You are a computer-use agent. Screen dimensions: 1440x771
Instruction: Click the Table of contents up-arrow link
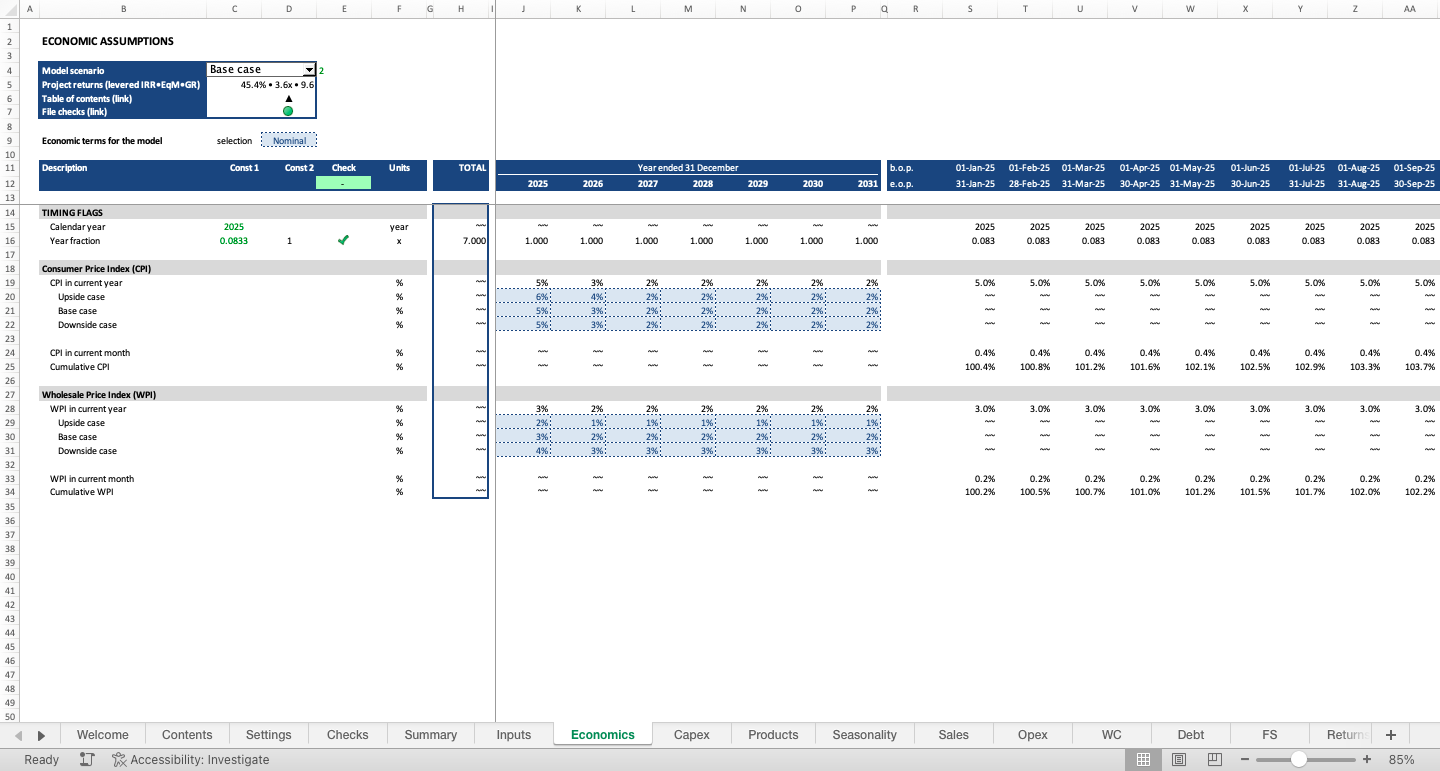[288, 98]
